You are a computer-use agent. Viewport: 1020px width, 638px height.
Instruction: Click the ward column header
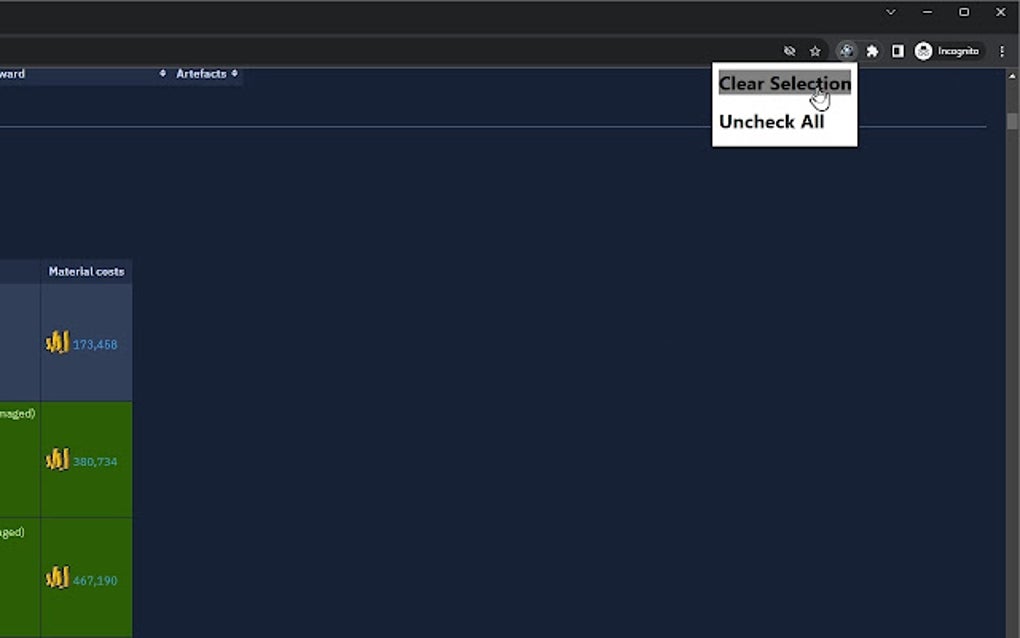[14, 73]
